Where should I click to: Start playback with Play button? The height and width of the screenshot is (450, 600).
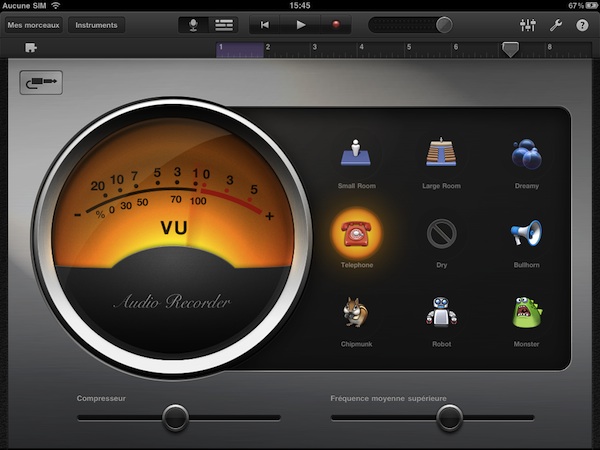pos(301,25)
